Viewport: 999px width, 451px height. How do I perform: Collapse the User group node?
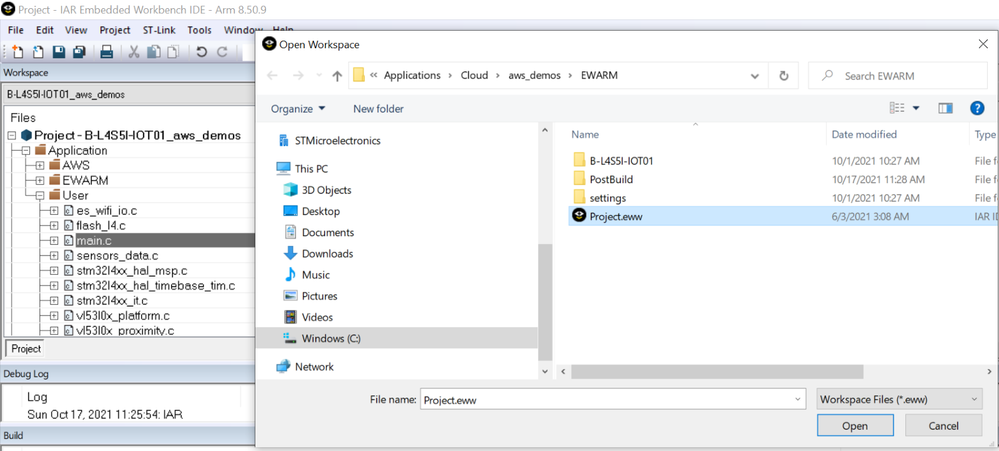(40, 196)
